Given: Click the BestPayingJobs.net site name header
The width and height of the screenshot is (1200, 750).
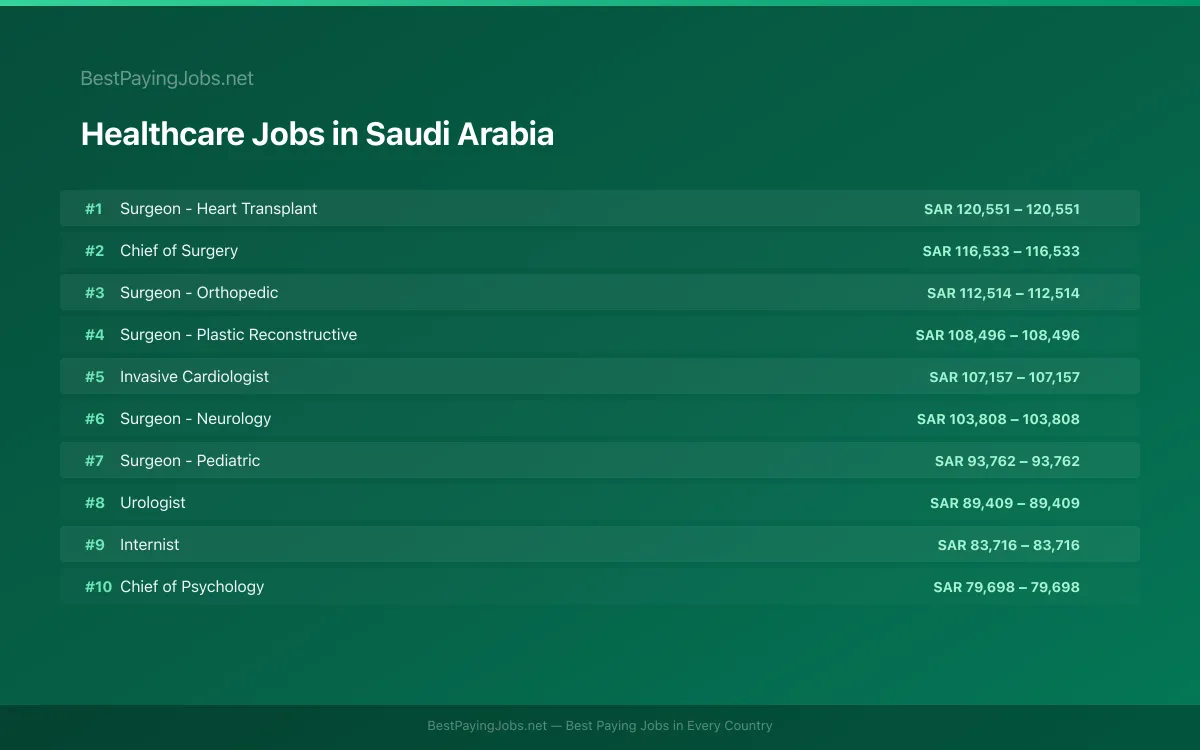Looking at the screenshot, I should pyautogui.click(x=167, y=78).
